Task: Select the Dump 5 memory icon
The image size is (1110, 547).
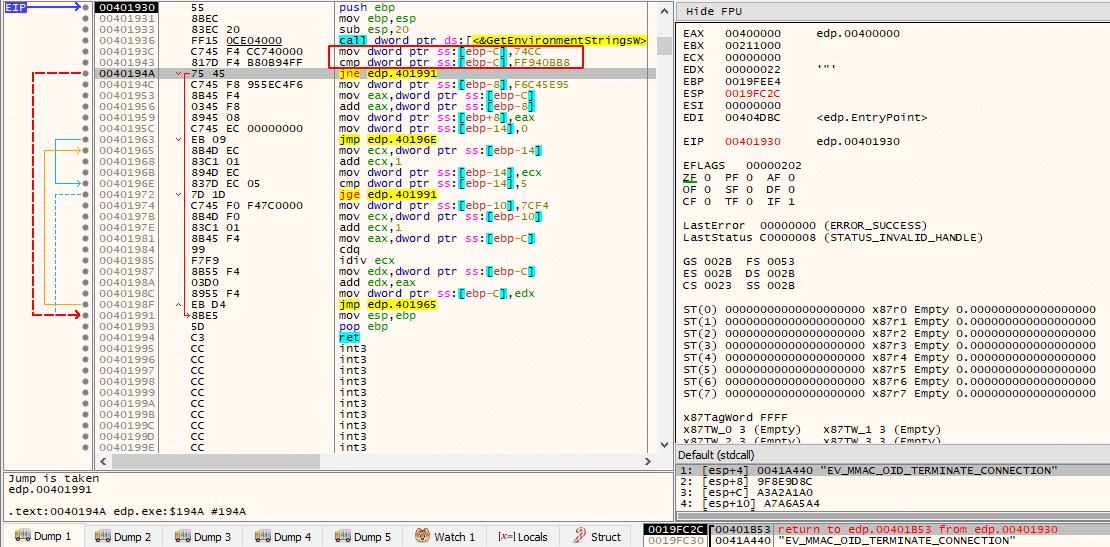Action: tap(343, 536)
